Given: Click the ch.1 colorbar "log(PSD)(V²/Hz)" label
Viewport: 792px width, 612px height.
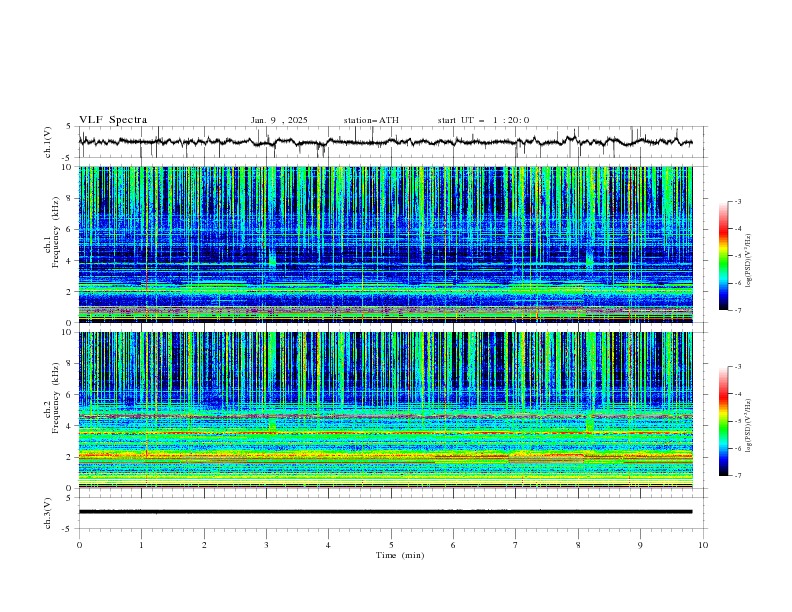Looking at the screenshot, I should [x=748, y=261].
